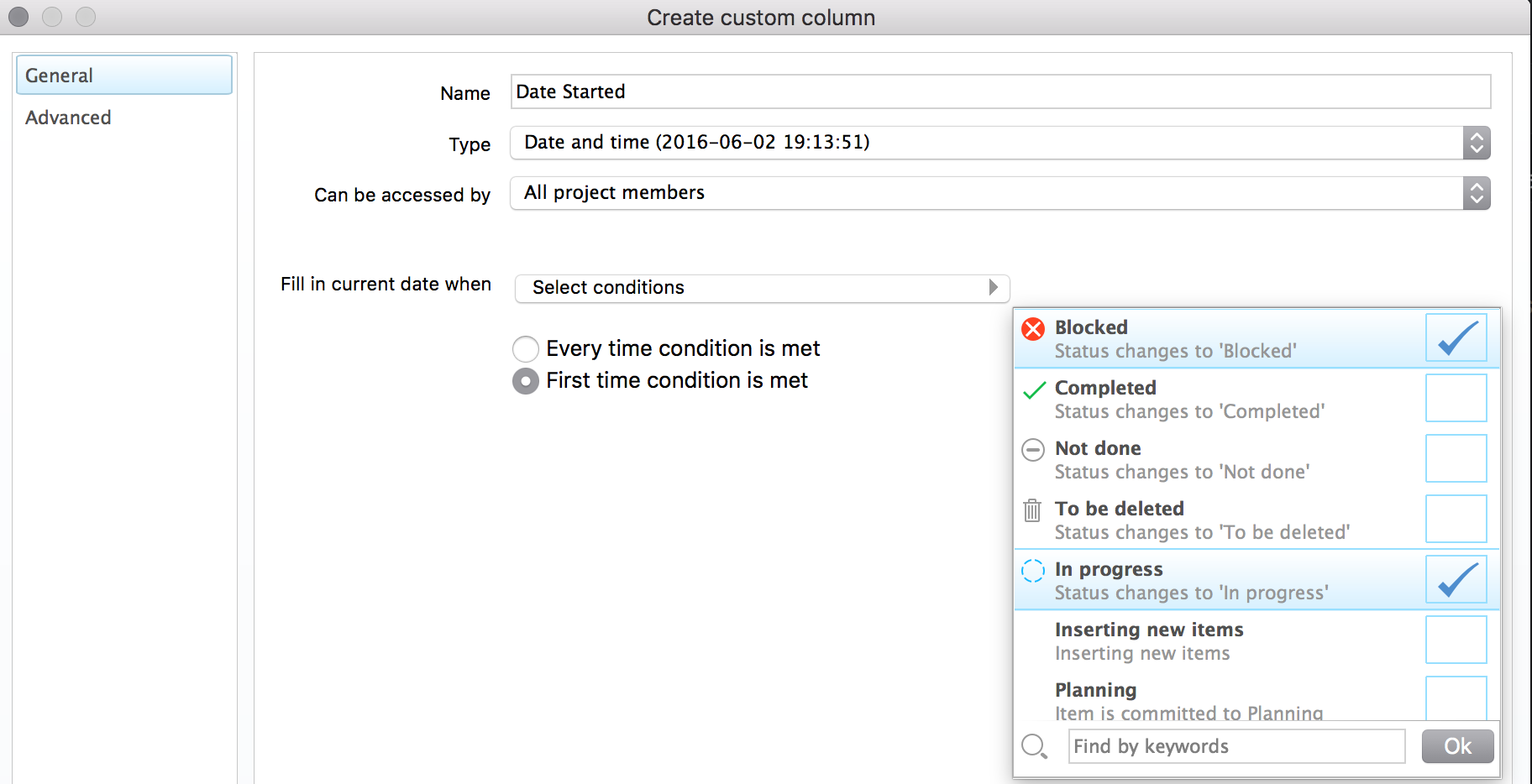Viewport: 1532px width, 784px height.
Task: Uncheck the Blocked condition checkbox
Action: [x=1456, y=337]
